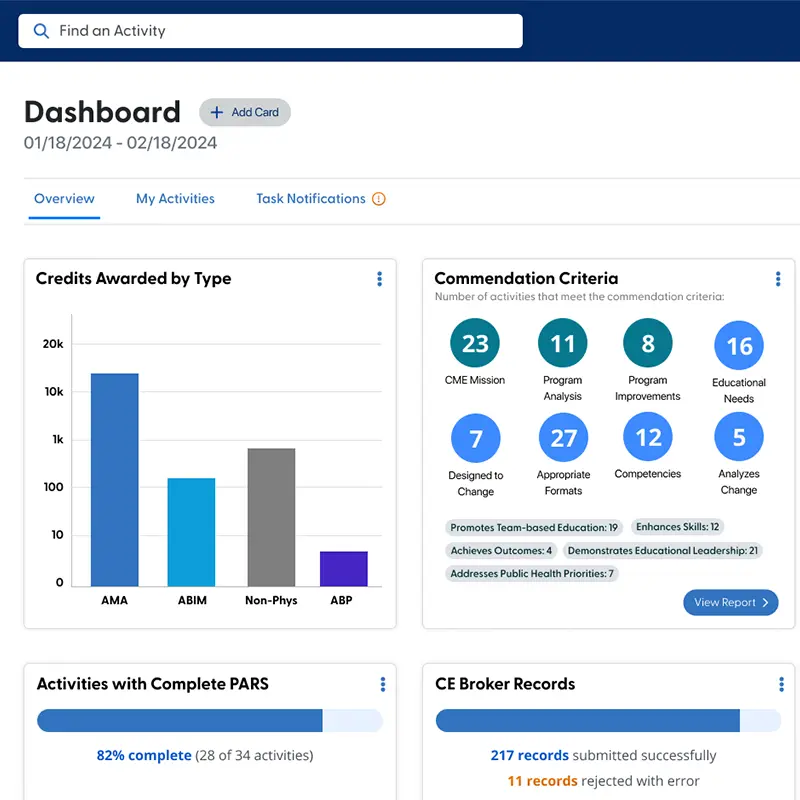Select the Competencies badge showing 12
The height and width of the screenshot is (800, 800).
click(647, 438)
